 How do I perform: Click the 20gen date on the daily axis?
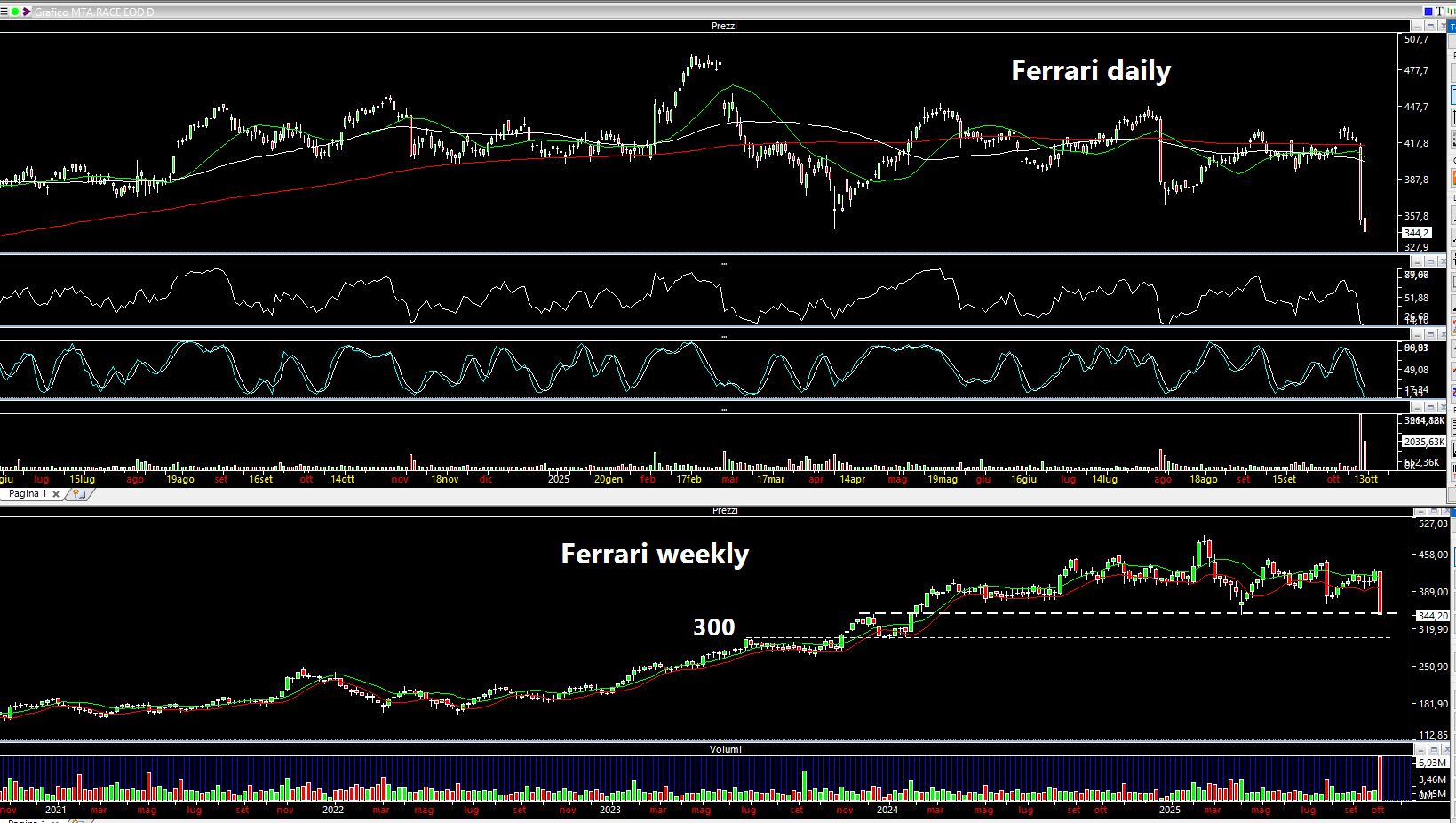[x=609, y=480]
